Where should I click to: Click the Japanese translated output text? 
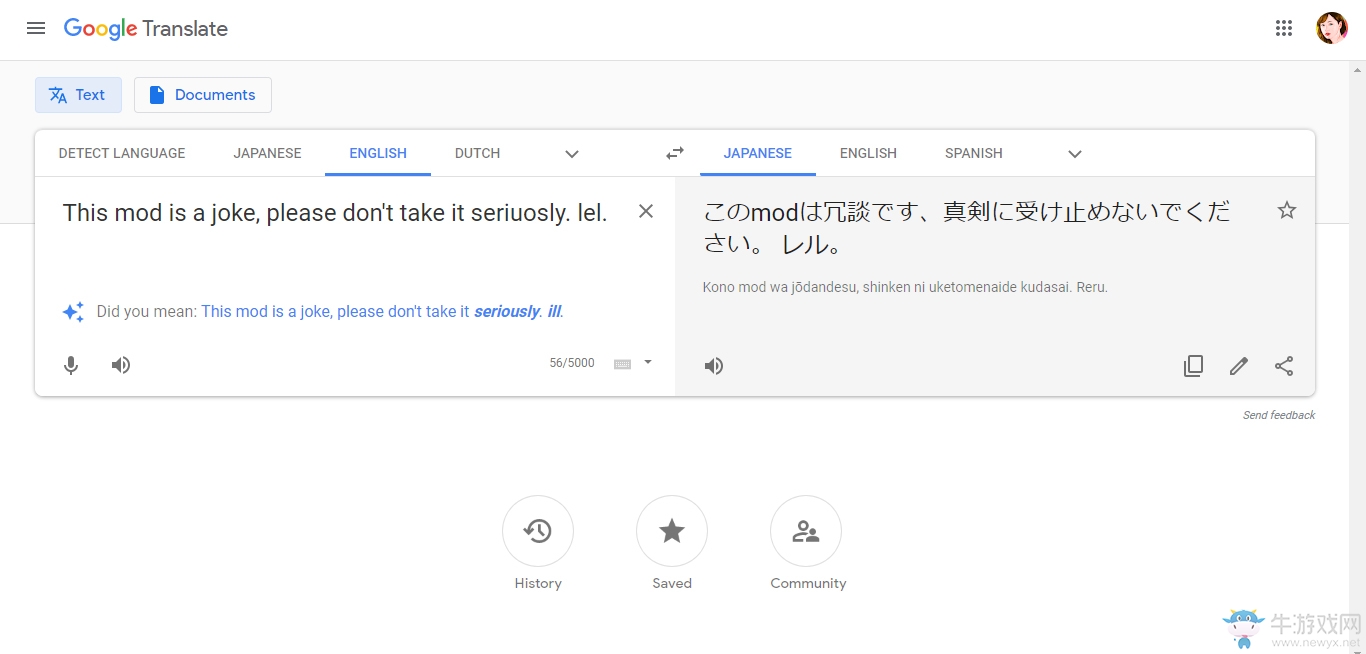(967, 228)
